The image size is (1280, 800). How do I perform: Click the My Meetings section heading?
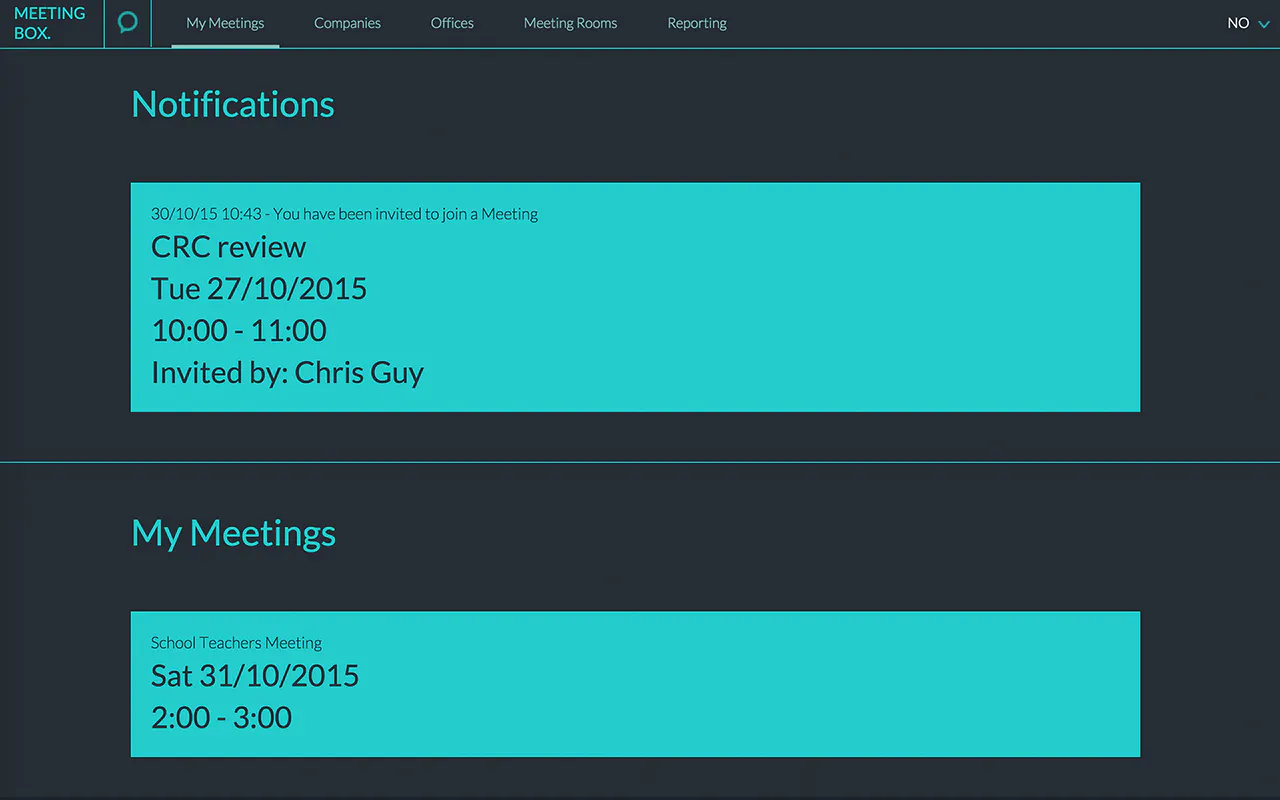tap(233, 533)
